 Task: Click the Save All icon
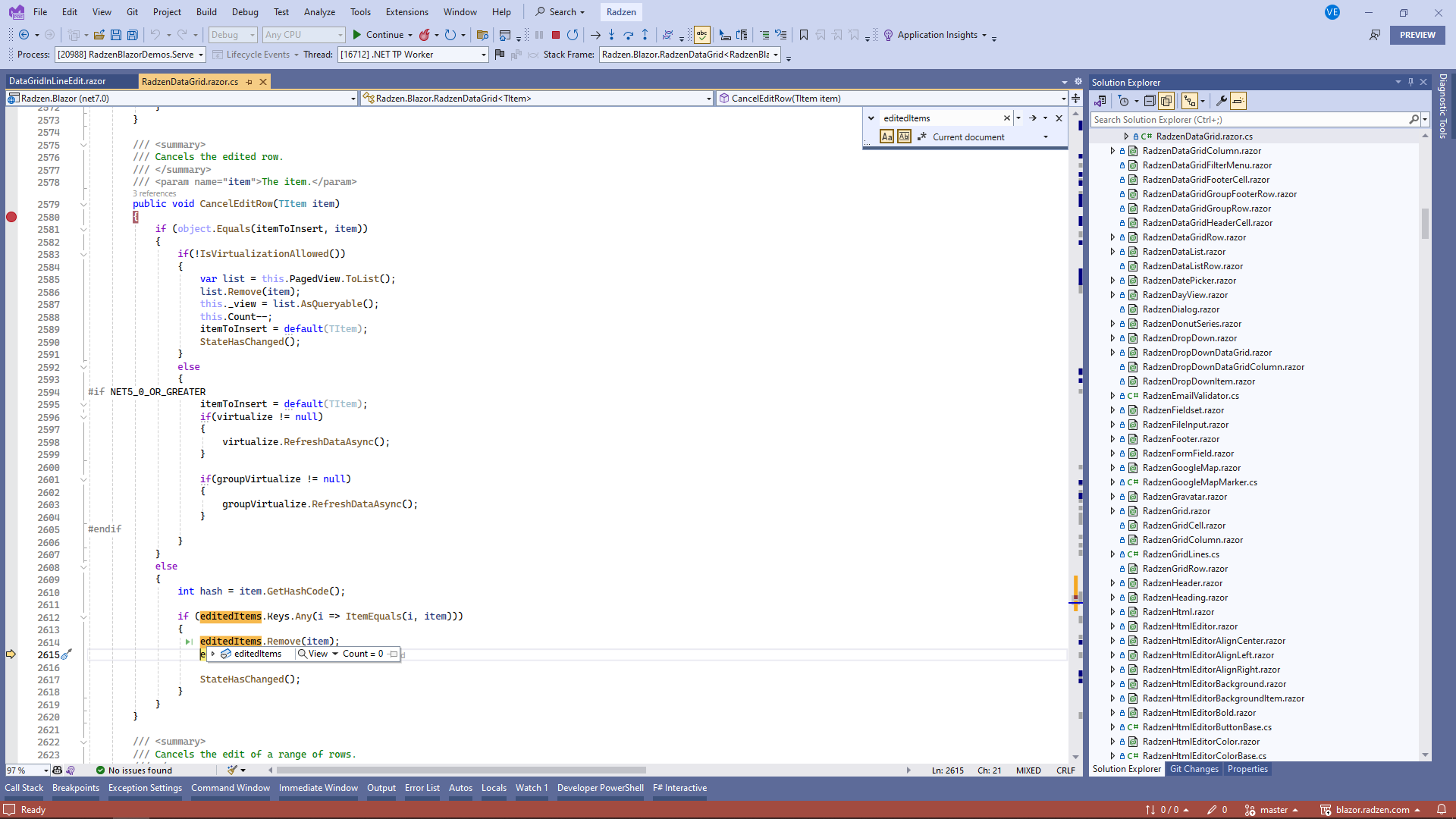pos(133,35)
